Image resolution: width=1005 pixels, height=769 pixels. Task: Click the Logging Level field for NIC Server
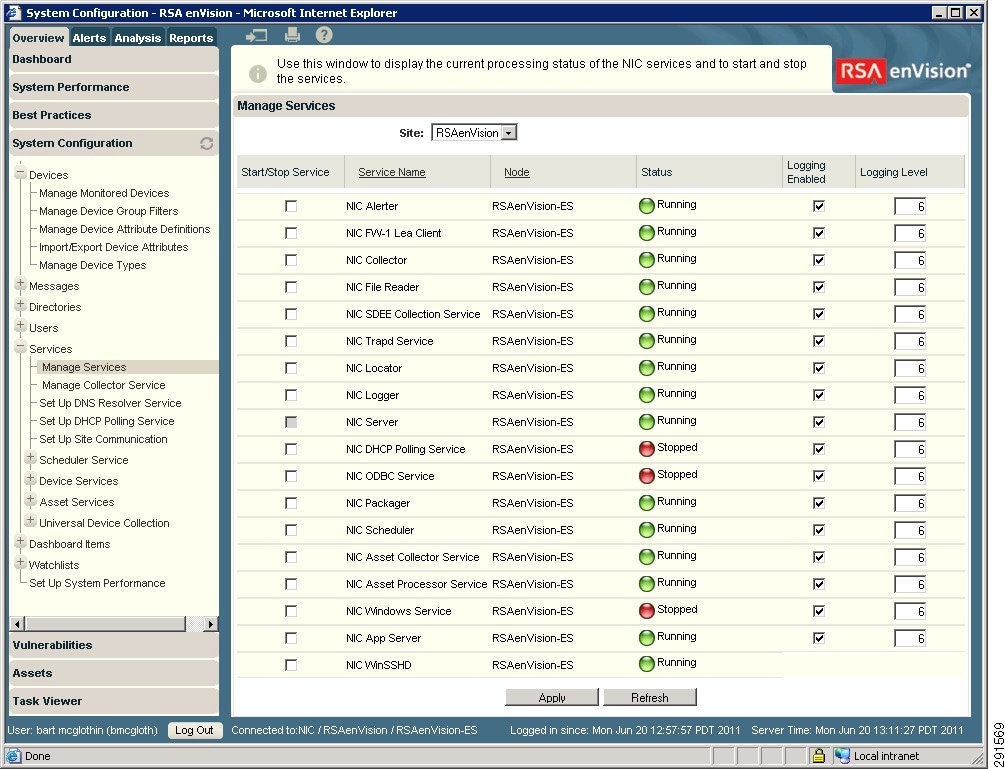click(910, 422)
